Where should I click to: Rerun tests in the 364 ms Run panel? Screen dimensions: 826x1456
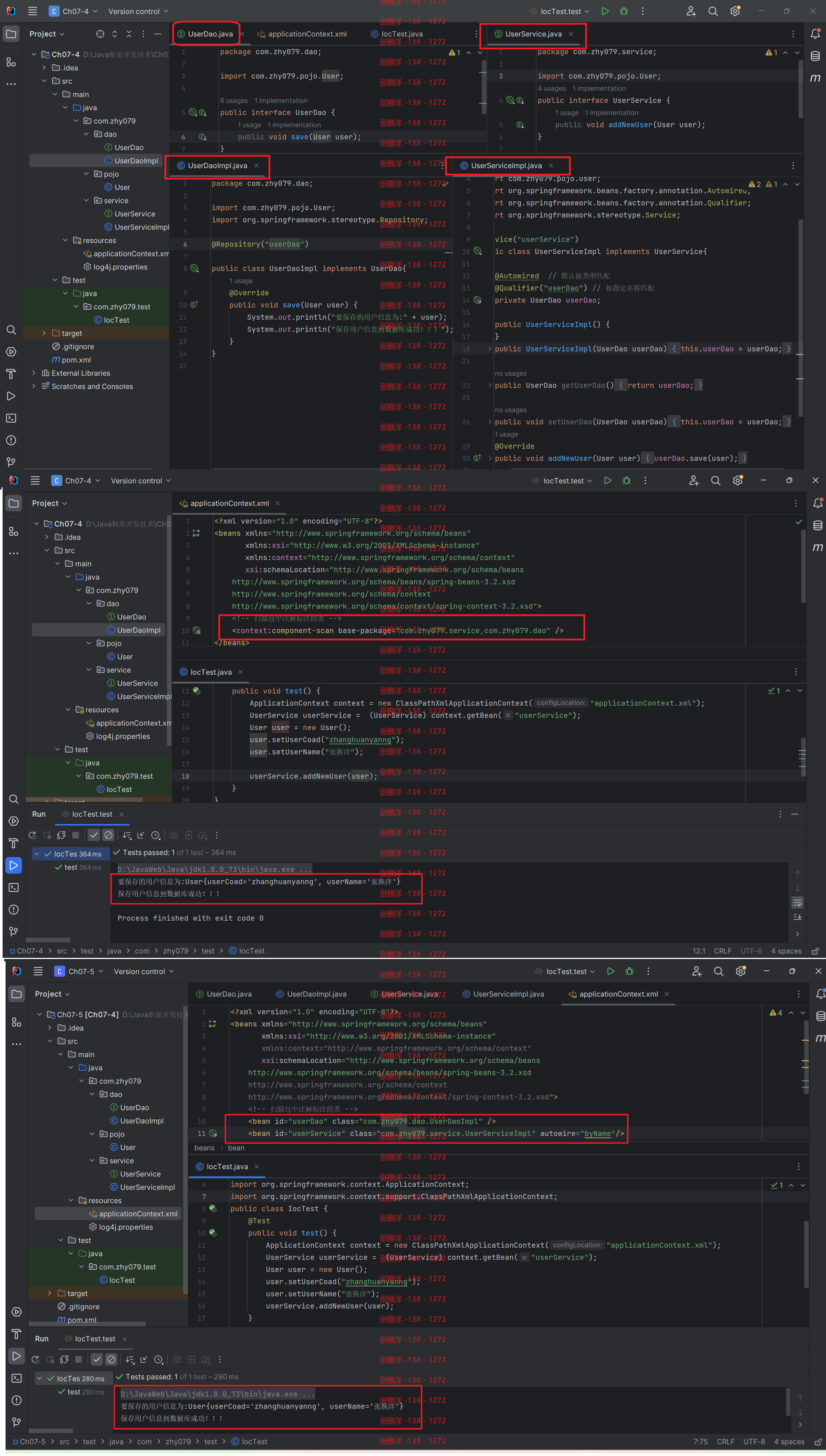pyautogui.click(x=32, y=835)
